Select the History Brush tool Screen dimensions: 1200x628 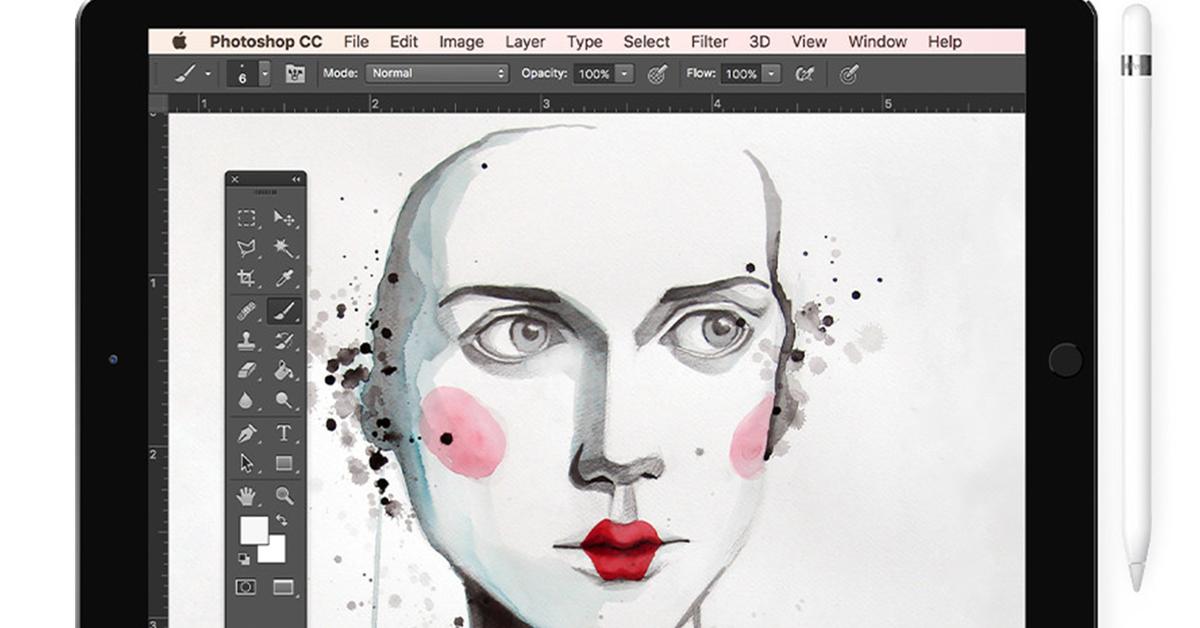click(x=284, y=341)
